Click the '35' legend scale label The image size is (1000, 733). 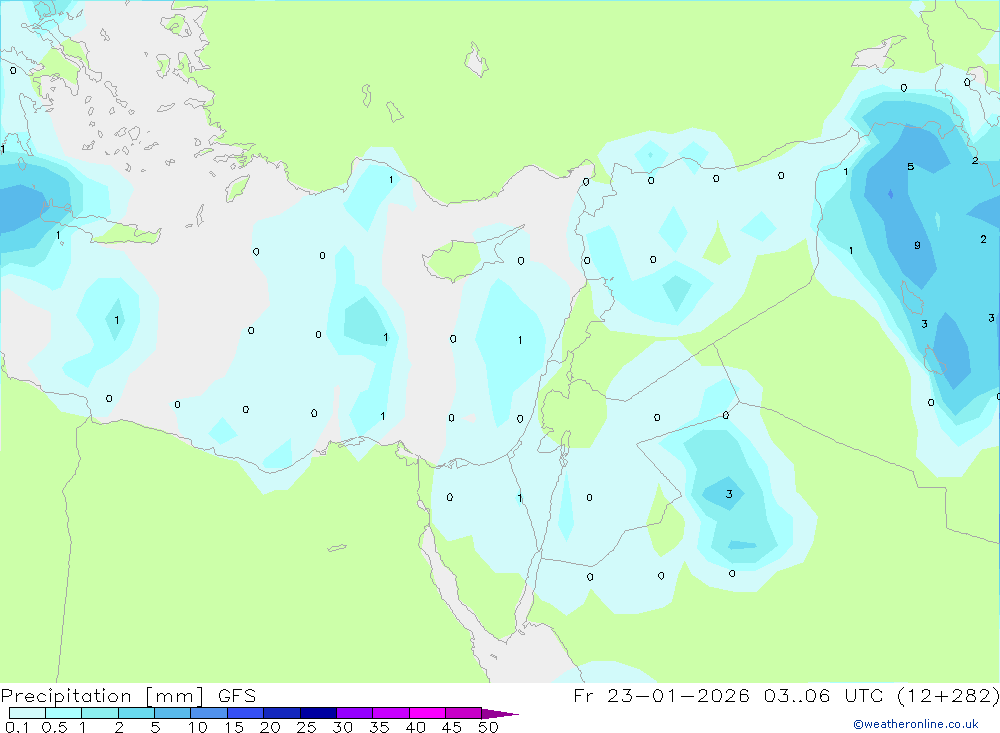click(x=379, y=727)
